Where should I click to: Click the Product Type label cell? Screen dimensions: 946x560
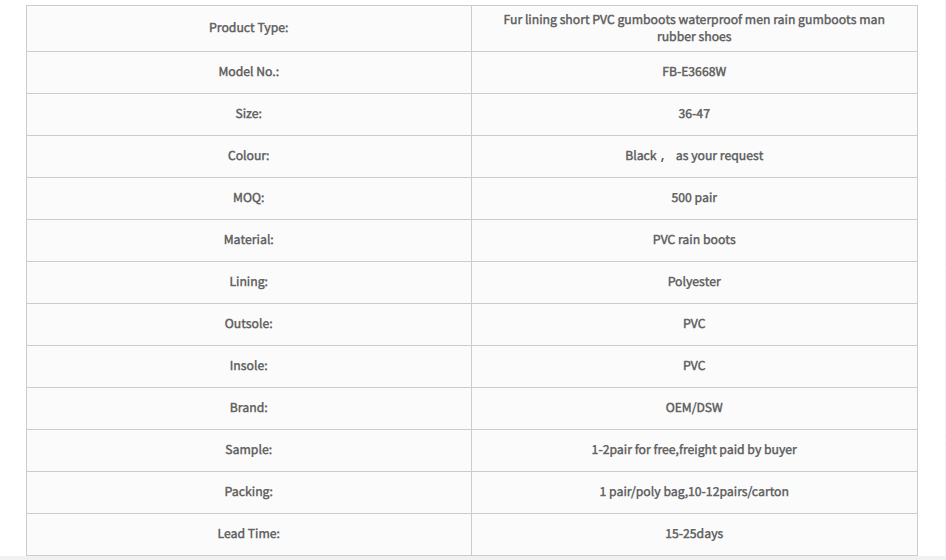249,28
